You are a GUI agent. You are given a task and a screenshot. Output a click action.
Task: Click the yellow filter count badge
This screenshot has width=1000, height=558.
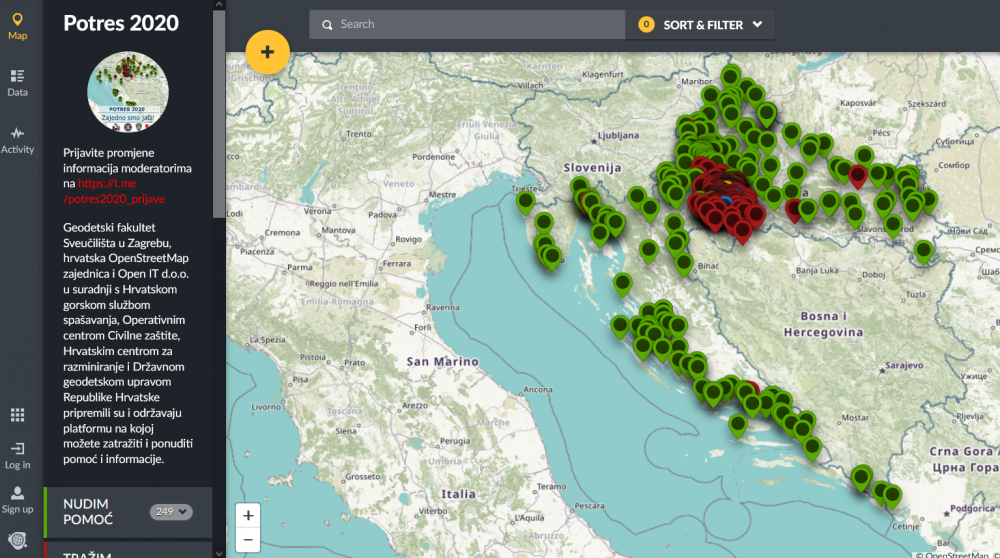point(646,25)
